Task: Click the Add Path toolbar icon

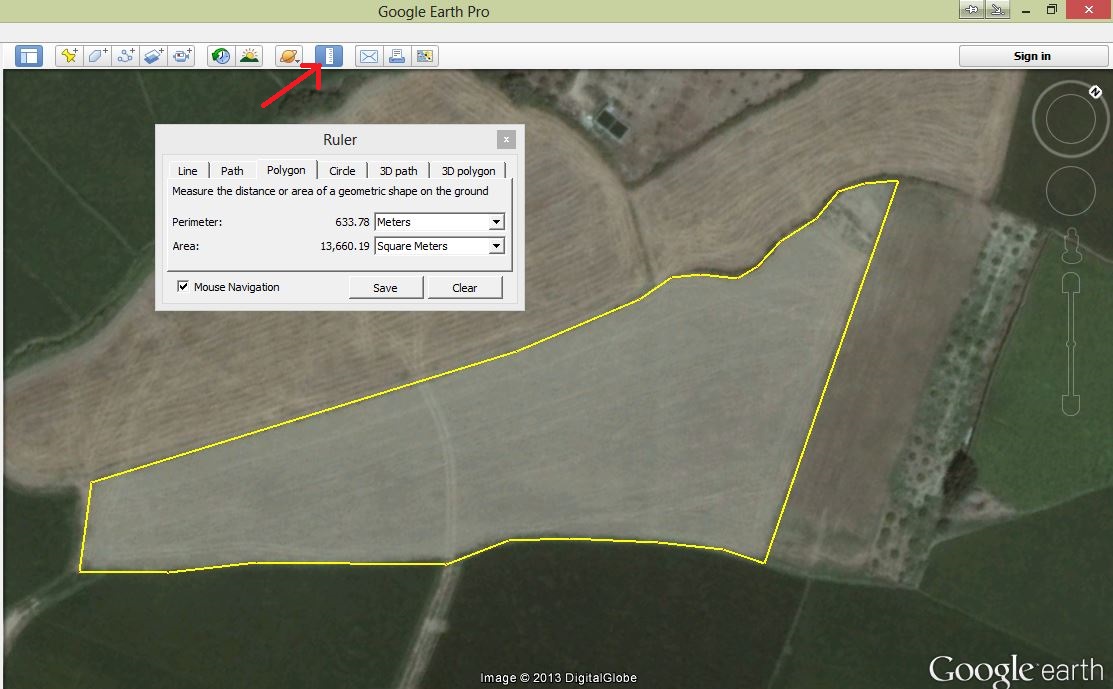Action: 125,56
